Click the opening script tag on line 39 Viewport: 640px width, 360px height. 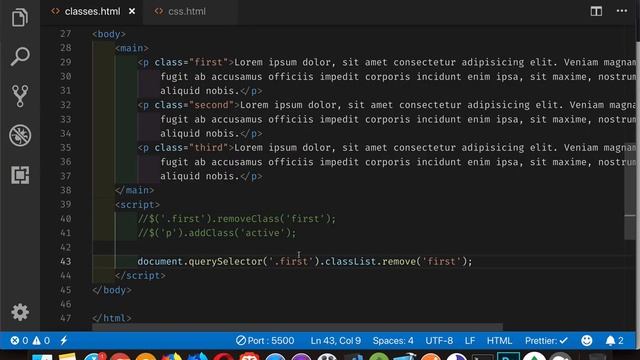[138, 204]
